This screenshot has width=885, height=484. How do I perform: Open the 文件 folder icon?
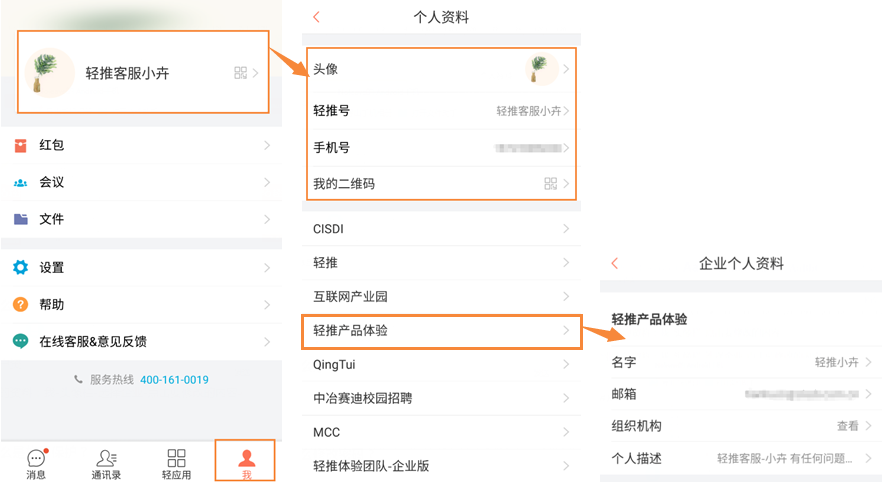click(20, 219)
